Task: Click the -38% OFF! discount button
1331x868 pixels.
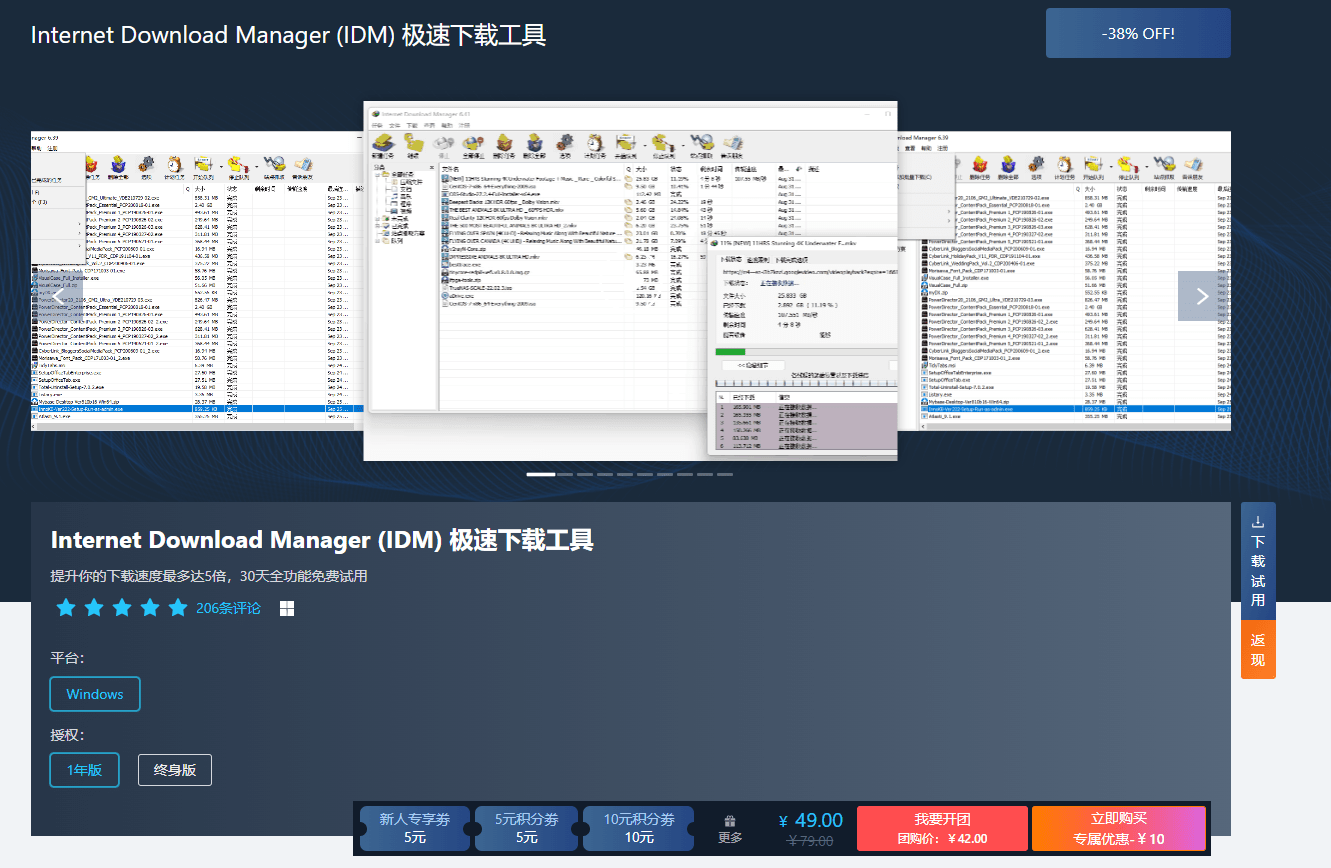Action: pyautogui.click(x=1138, y=33)
